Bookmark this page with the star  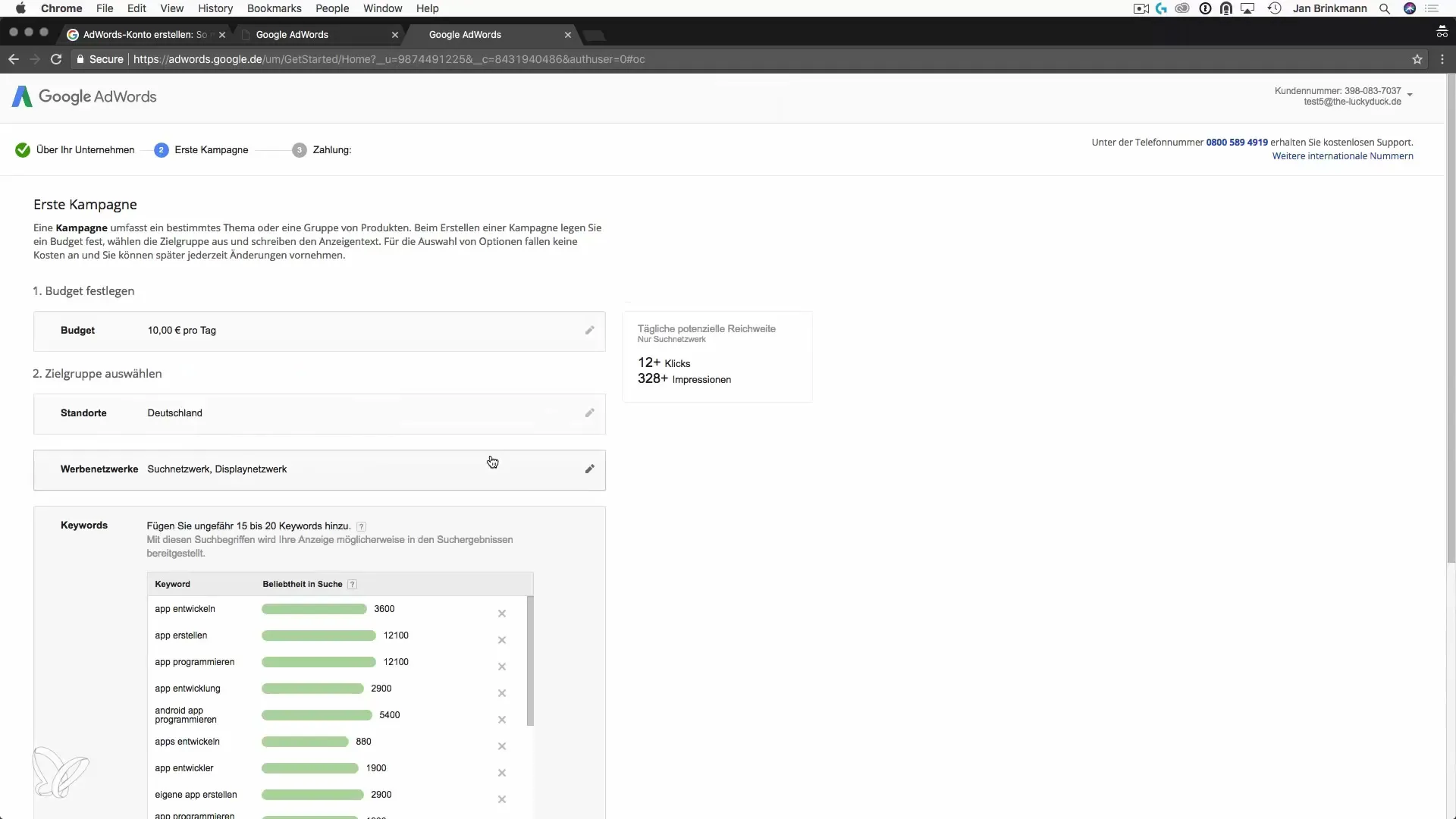coord(1417,59)
